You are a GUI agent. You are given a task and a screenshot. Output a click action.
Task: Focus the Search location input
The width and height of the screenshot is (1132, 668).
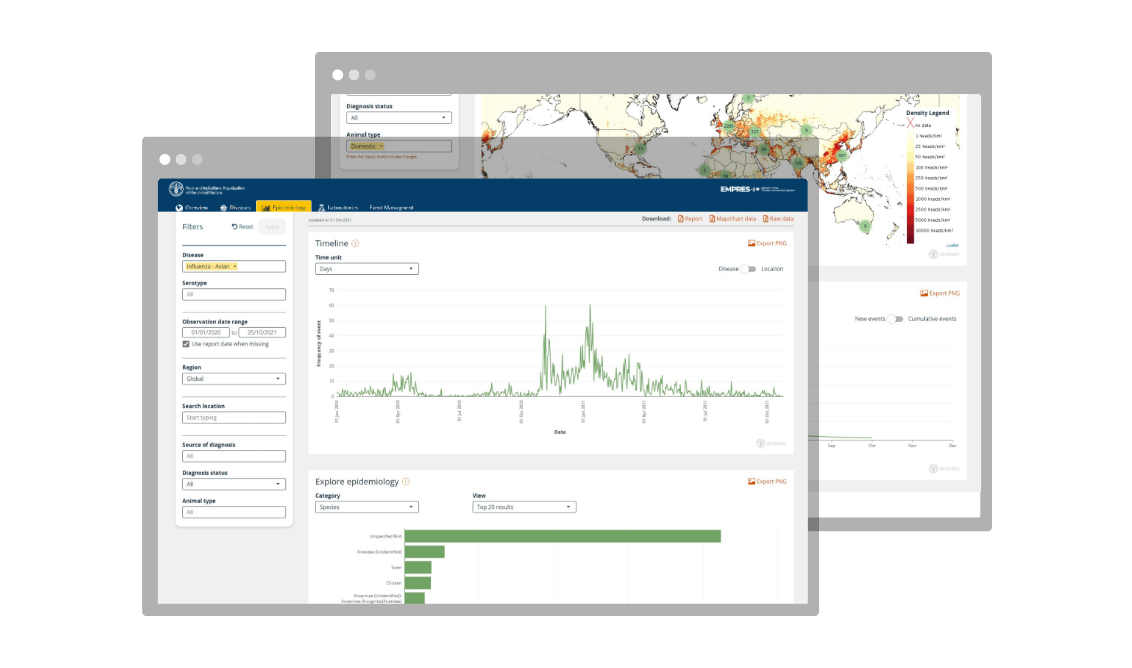[x=234, y=418]
